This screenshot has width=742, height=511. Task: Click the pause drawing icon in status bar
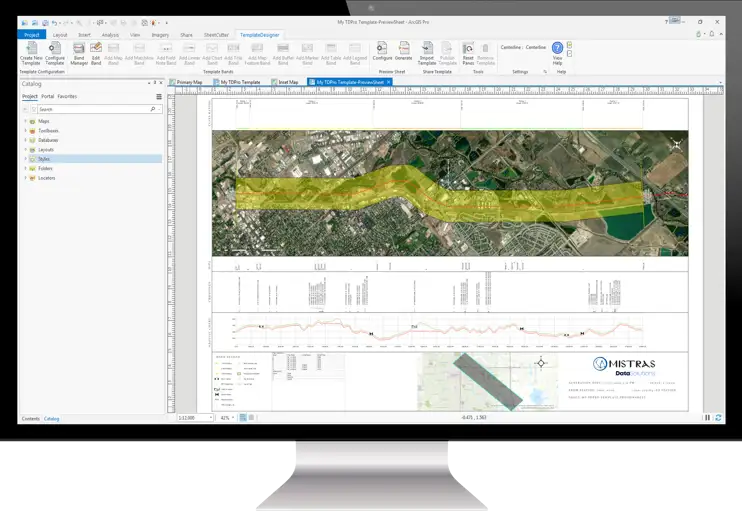pyautogui.click(x=707, y=417)
